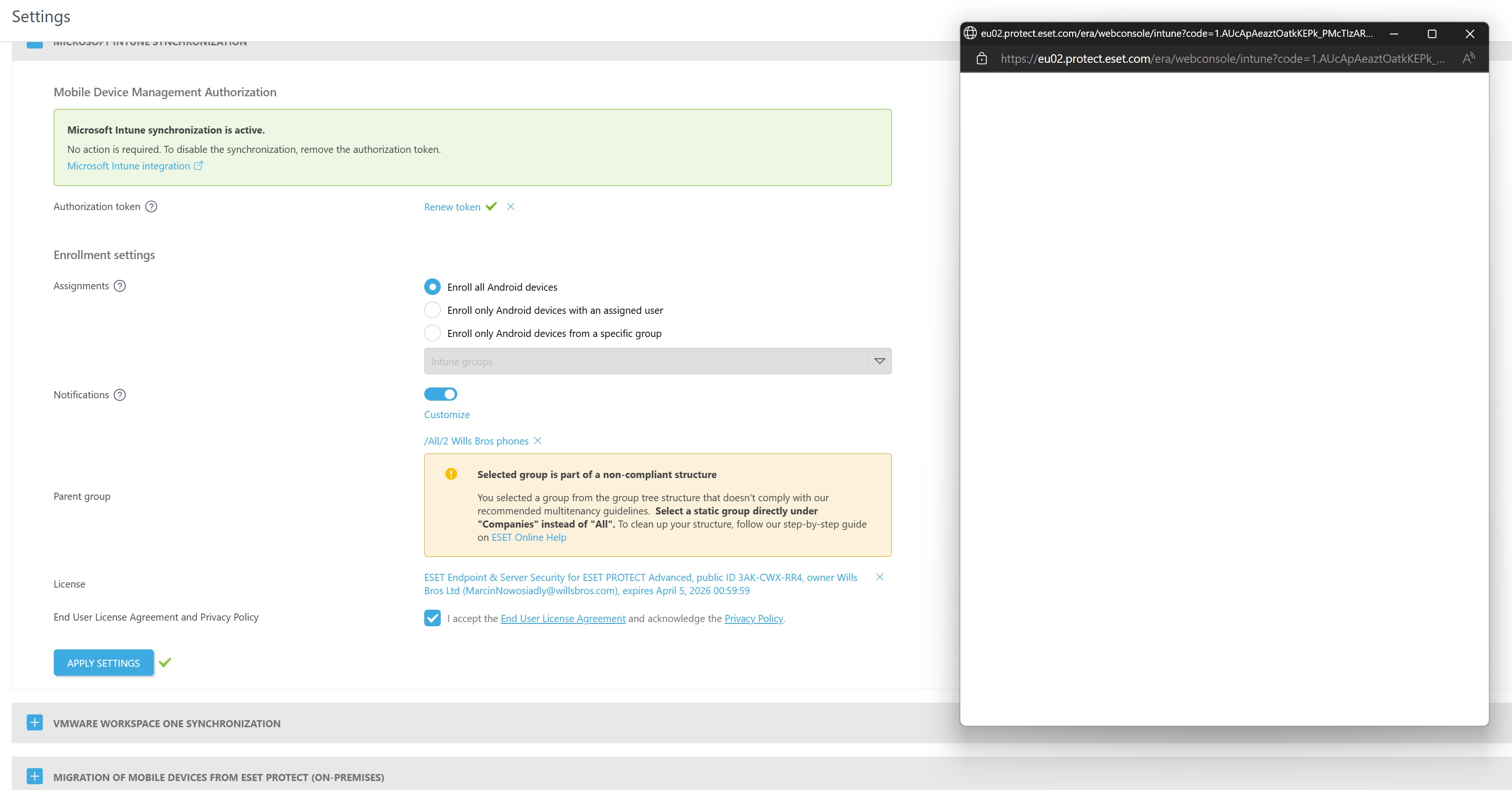Toggle the Notifications switch off
Viewport: 1512px width, 790px height.
click(440, 395)
